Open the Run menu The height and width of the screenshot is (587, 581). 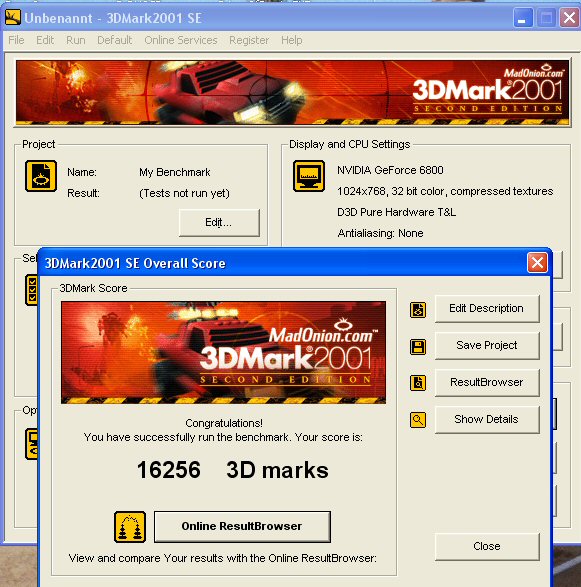tap(76, 40)
